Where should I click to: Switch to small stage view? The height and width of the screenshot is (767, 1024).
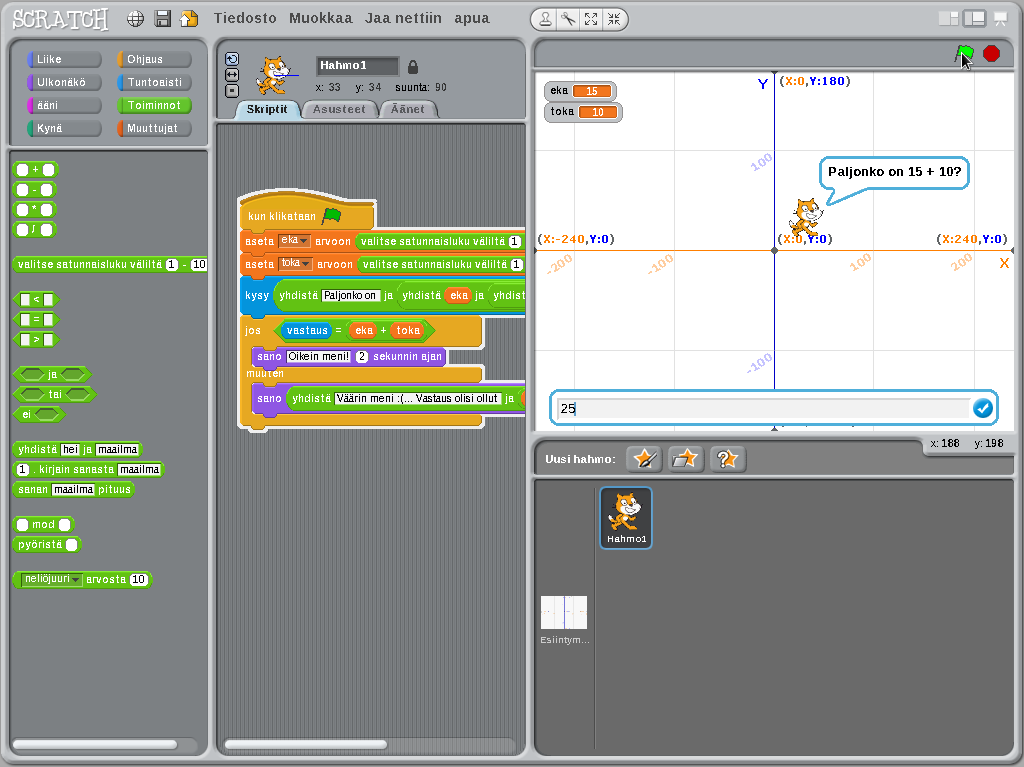[x=948, y=19]
